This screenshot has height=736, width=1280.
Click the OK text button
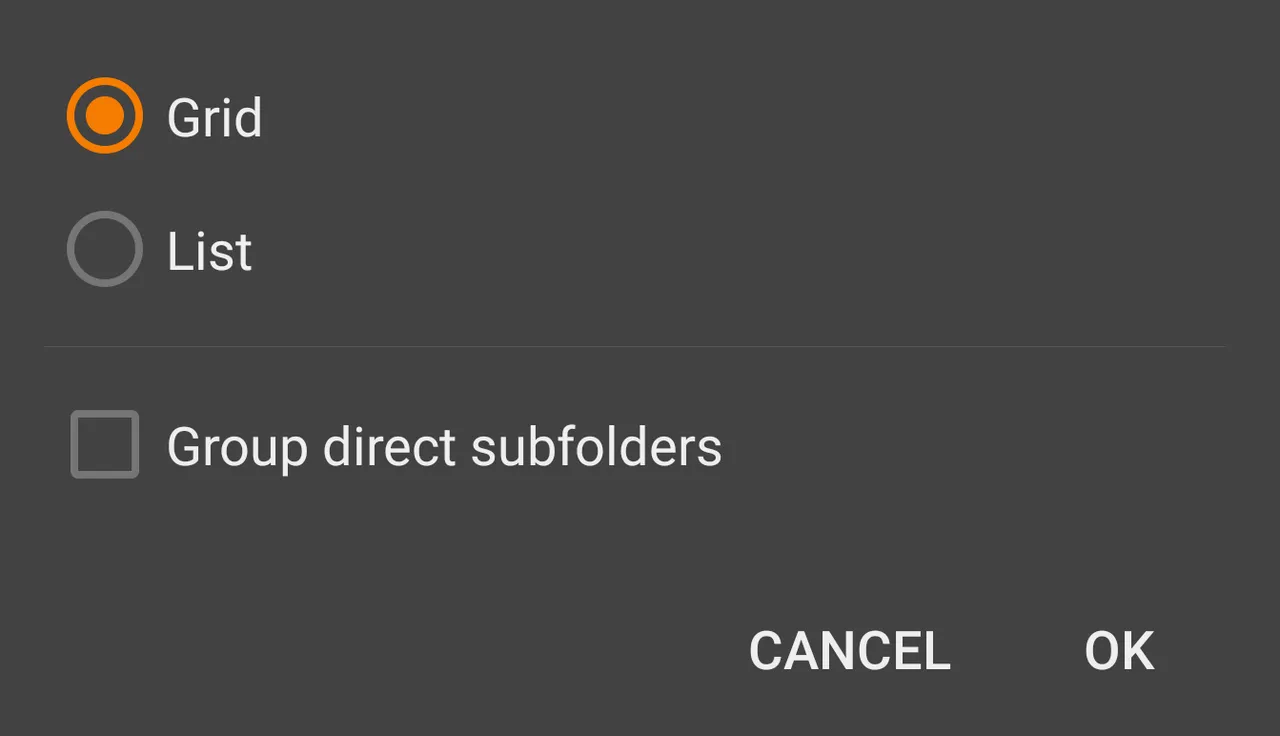coord(1119,651)
